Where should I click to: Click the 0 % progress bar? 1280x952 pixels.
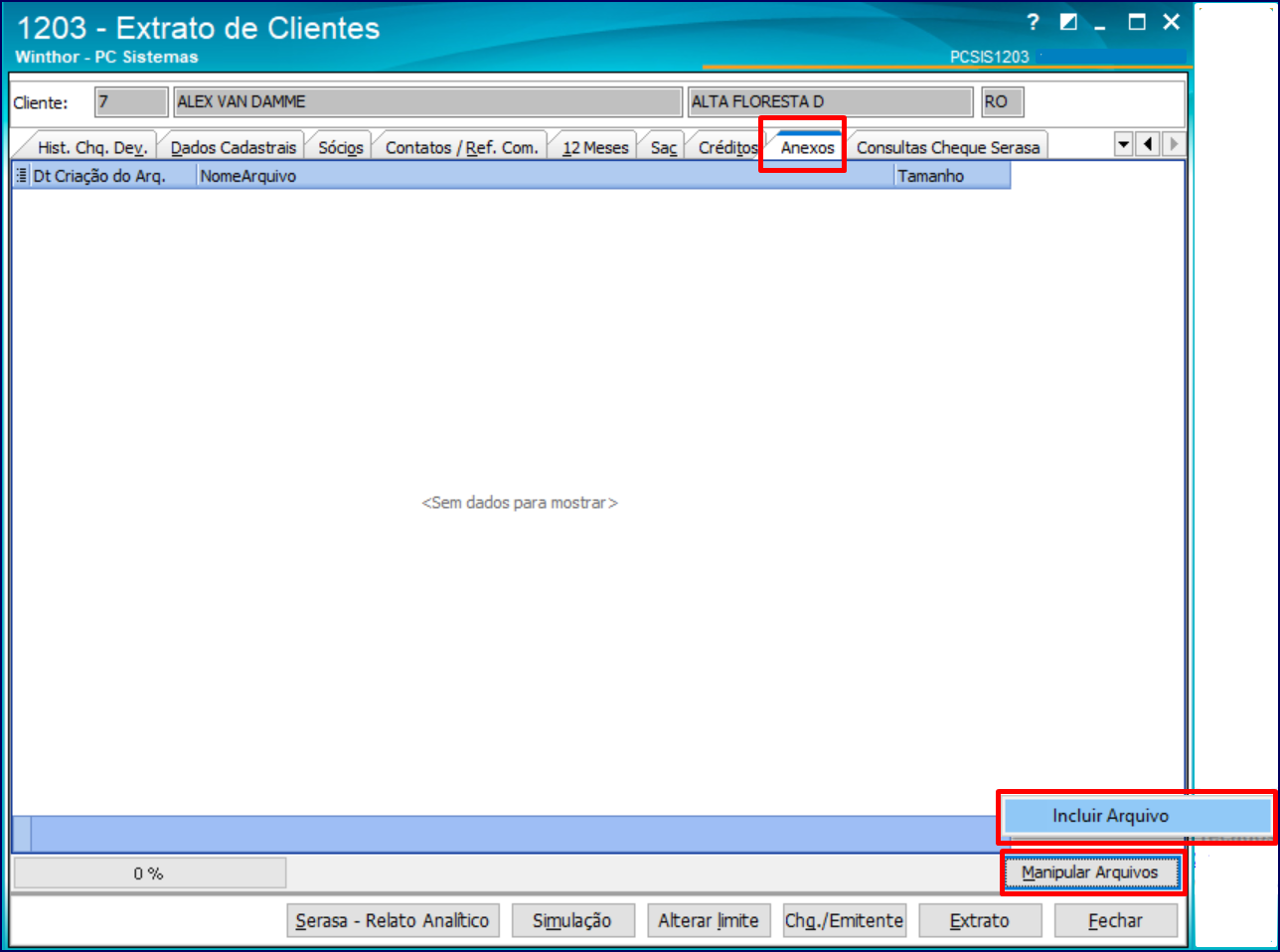pyautogui.click(x=149, y=873)
